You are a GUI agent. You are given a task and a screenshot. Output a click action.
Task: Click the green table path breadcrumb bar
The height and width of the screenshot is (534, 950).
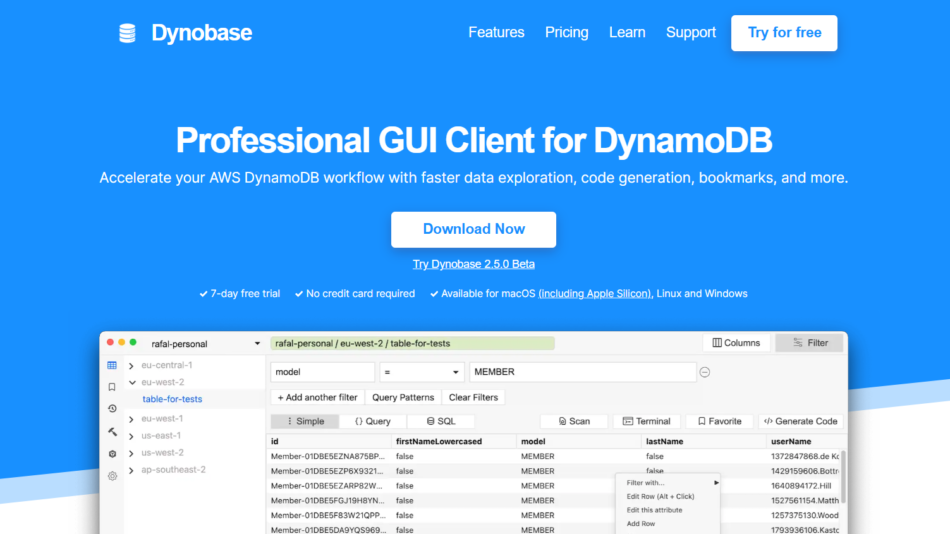coord(412,344)
